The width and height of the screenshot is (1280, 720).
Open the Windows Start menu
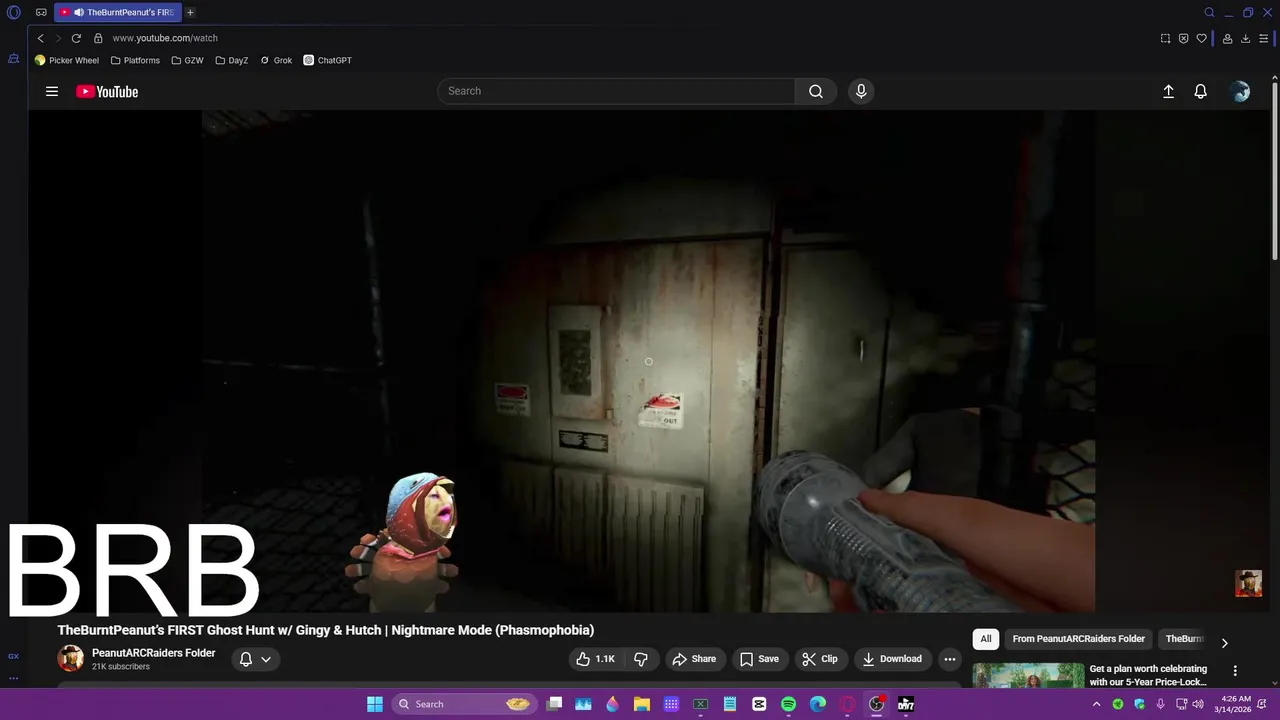click(375, 704)
